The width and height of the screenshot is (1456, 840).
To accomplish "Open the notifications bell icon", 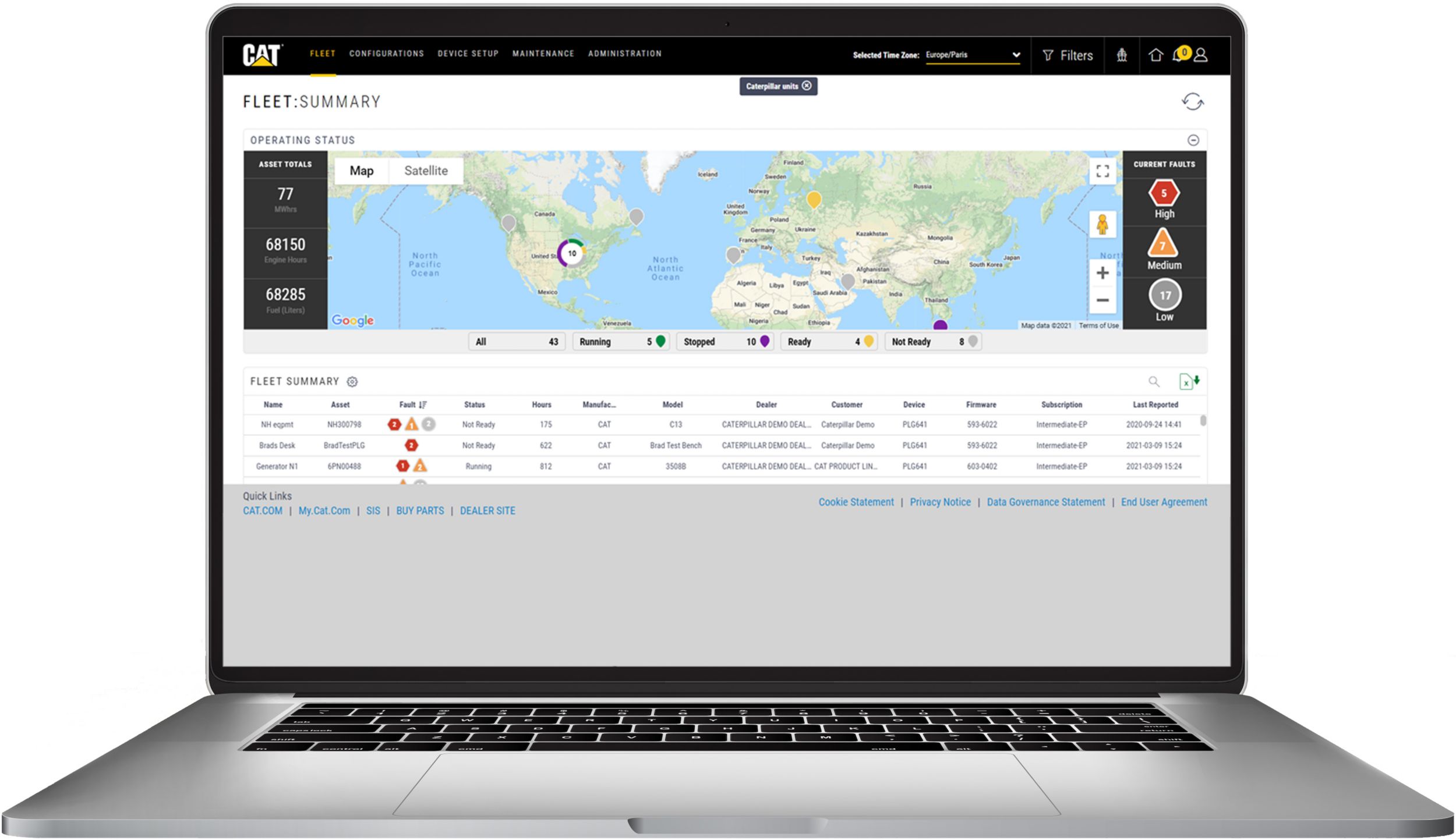I will 1179,55.
